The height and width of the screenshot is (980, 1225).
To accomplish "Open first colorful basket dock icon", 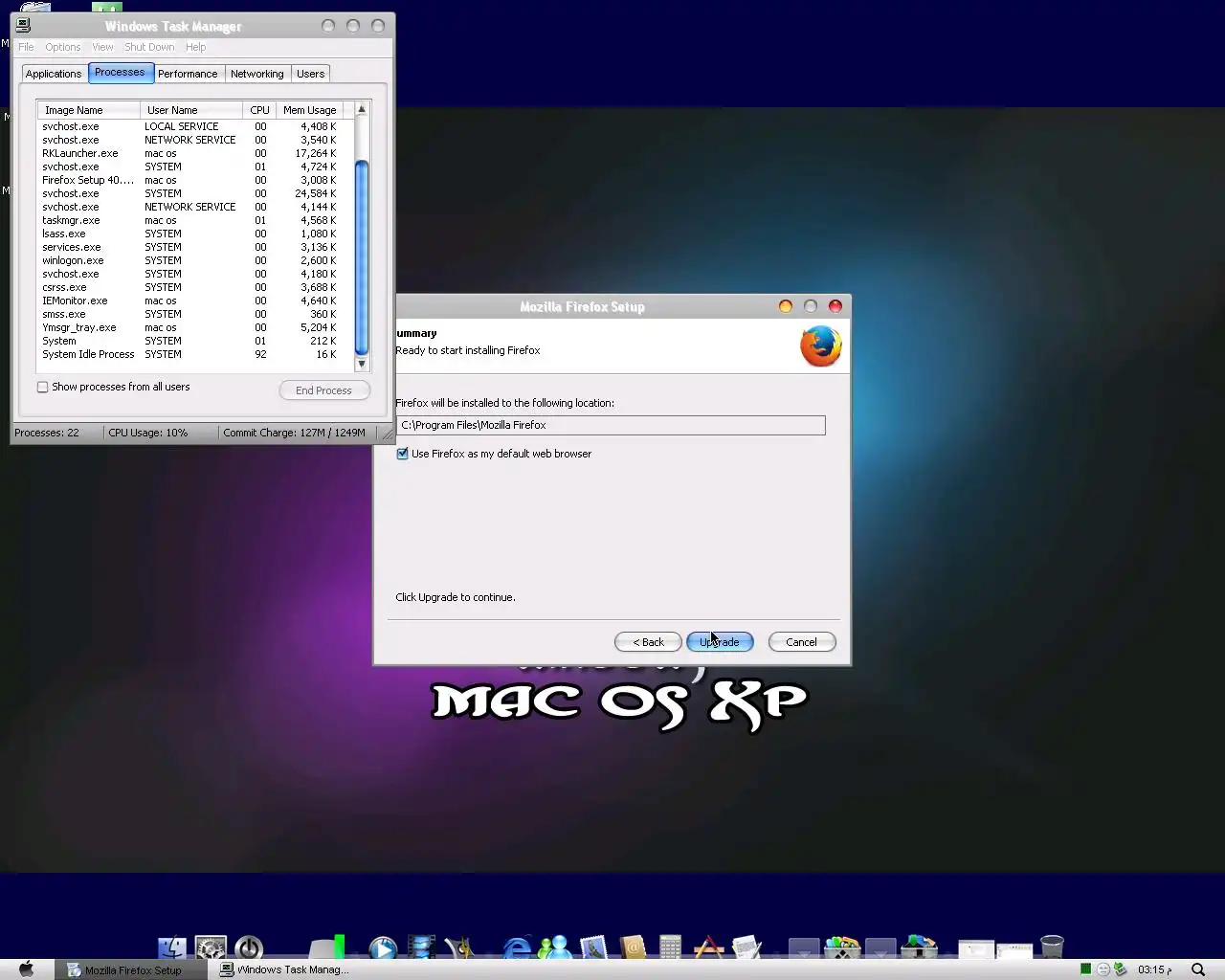I will pos(842,947).
